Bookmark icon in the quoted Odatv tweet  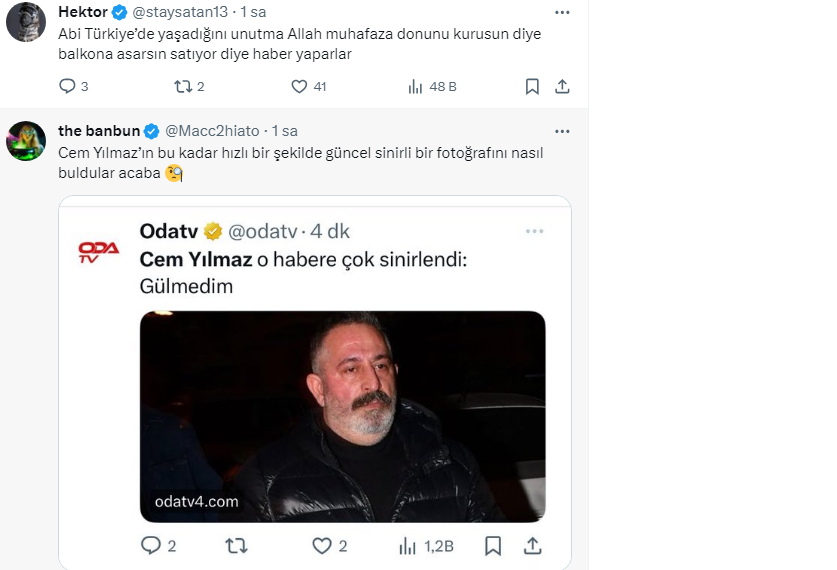tap(493, 546)
